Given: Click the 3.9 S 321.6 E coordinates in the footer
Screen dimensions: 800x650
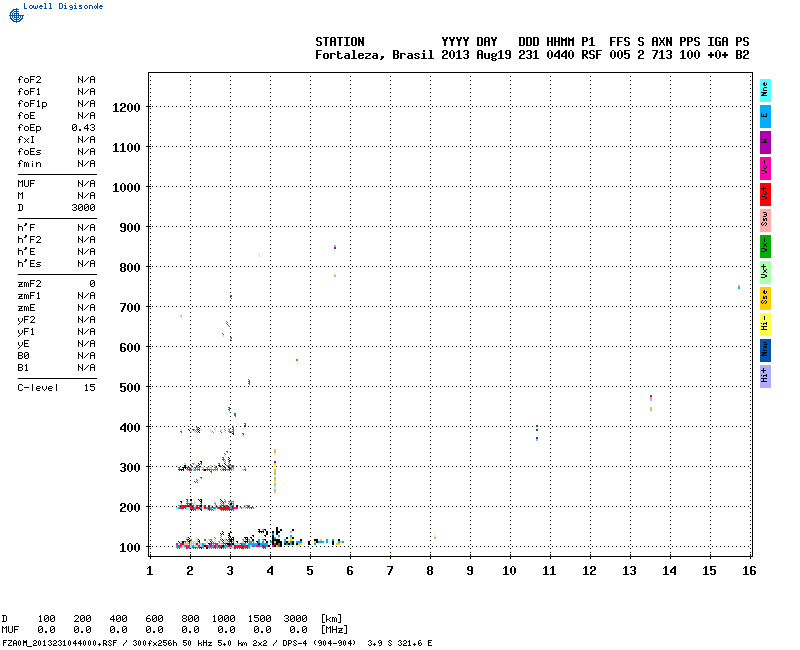Looking at the screenshot, I should [399, 643].
